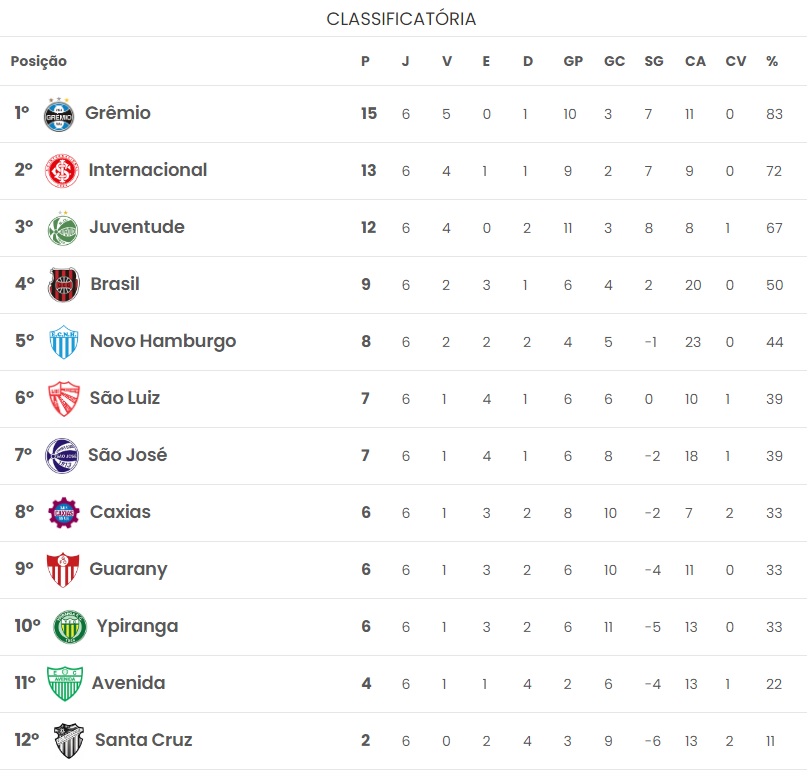Open the Novo Hamburgo blue shield crest
The height and width of the screenshot is (784, 811).
pyautogui.click(x=64, y=342)
